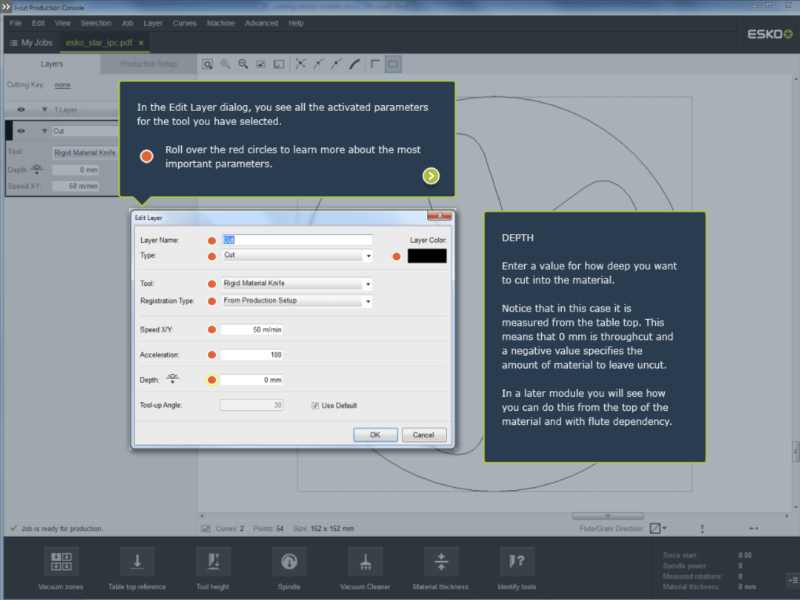Open Table top reference
This screenshot has height=600, width=800.
[x=137, y=562]
